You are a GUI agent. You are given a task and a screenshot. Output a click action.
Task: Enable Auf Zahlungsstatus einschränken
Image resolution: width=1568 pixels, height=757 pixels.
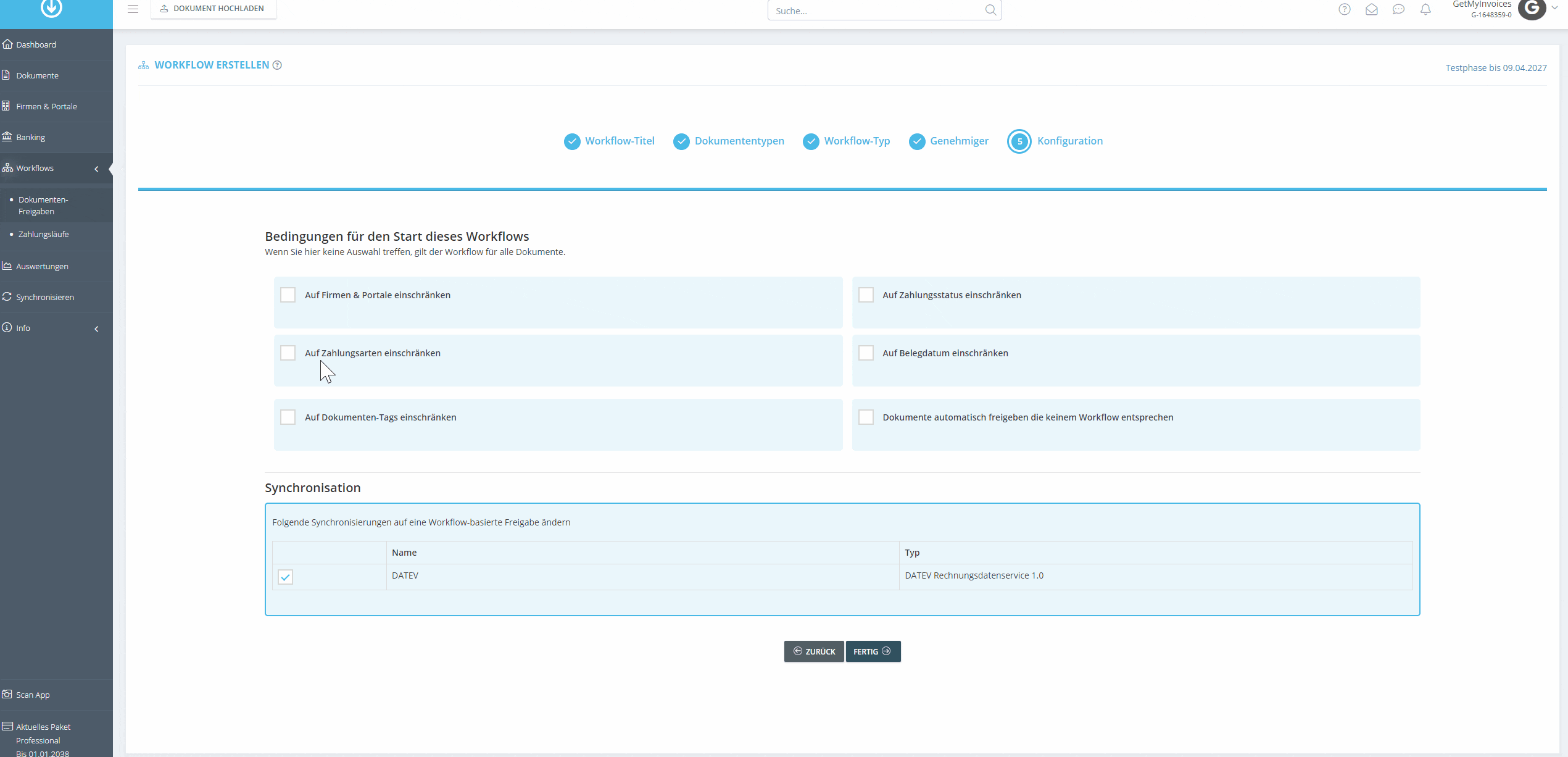point(866,295)
